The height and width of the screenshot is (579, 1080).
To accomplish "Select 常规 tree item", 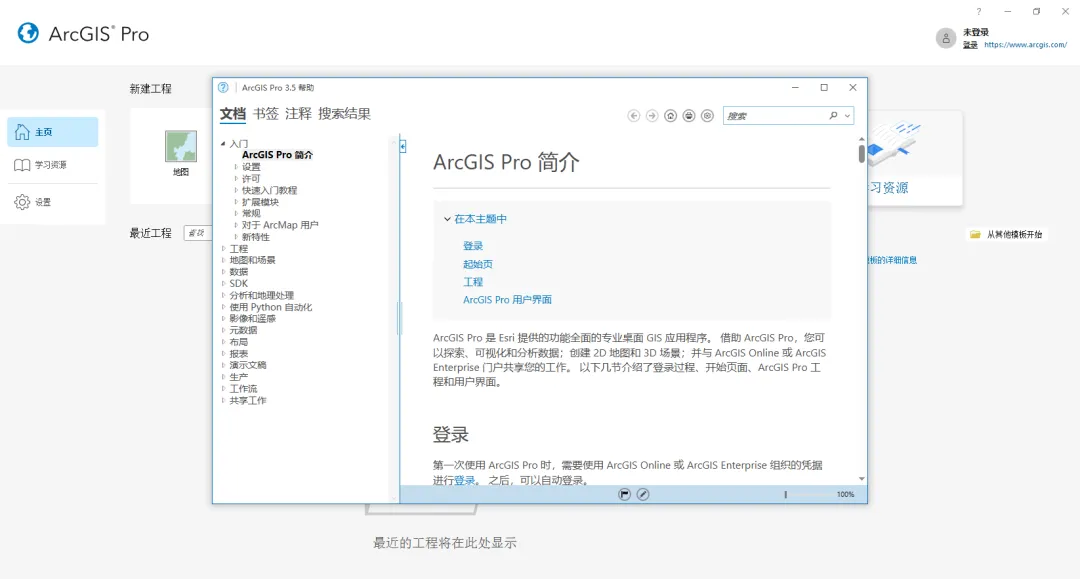I will tap(251, 213).
